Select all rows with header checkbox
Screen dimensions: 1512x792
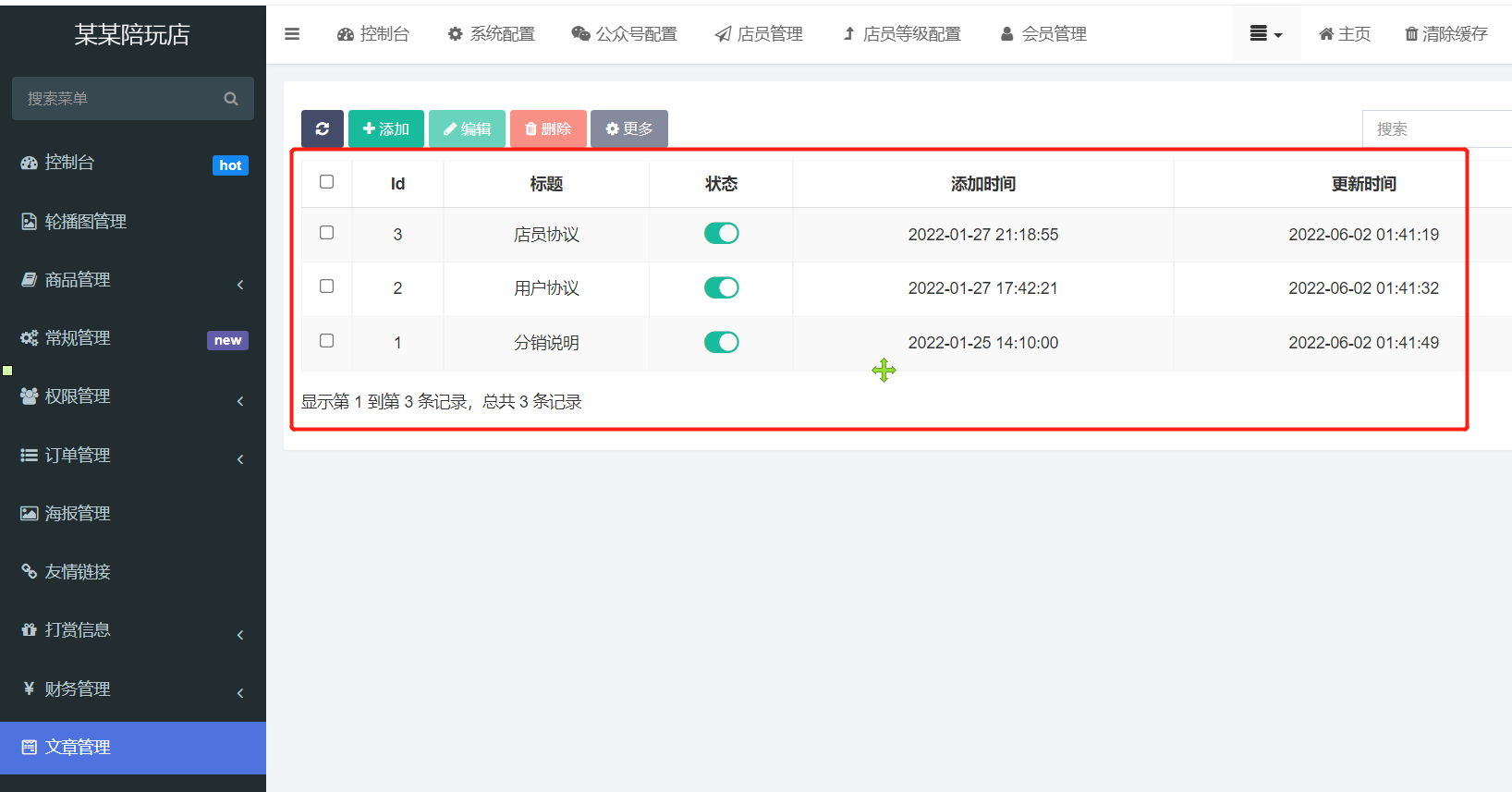(326, 182)
